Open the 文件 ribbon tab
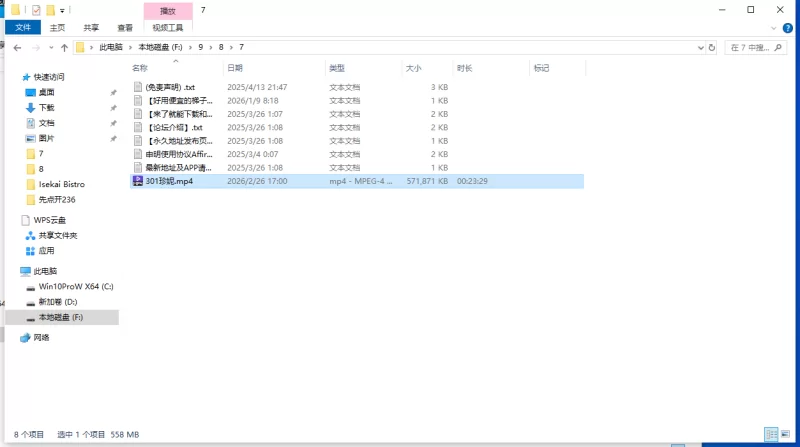800x447 pixels. 23,28
